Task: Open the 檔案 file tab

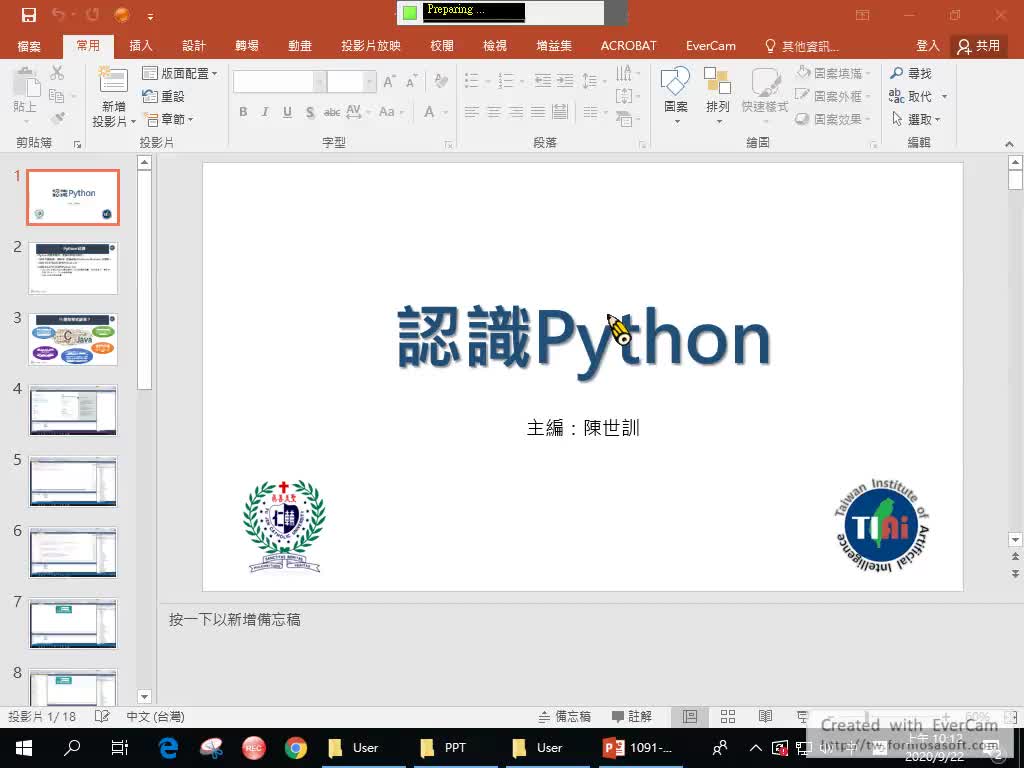Action: click(x=29, y=46)
